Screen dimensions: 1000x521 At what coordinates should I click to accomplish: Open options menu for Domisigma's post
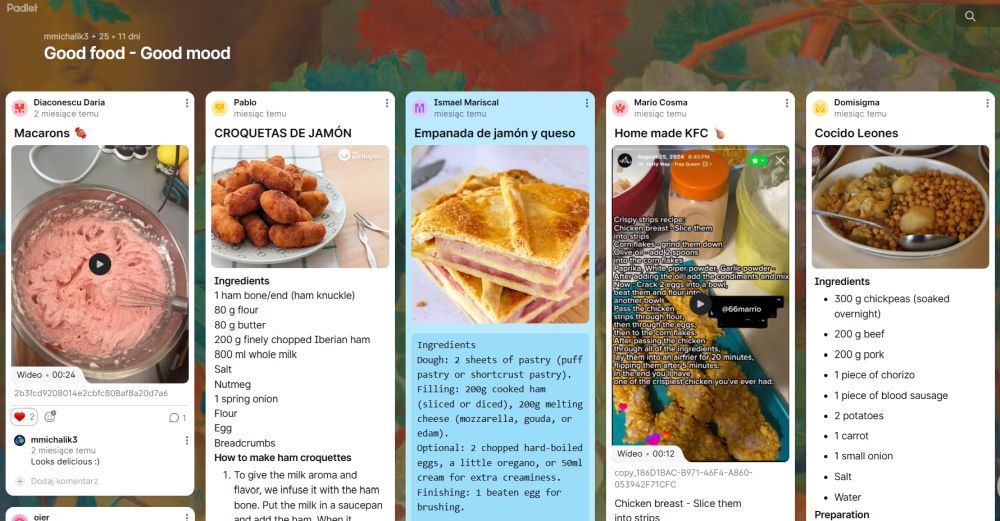tap(987, 103)
